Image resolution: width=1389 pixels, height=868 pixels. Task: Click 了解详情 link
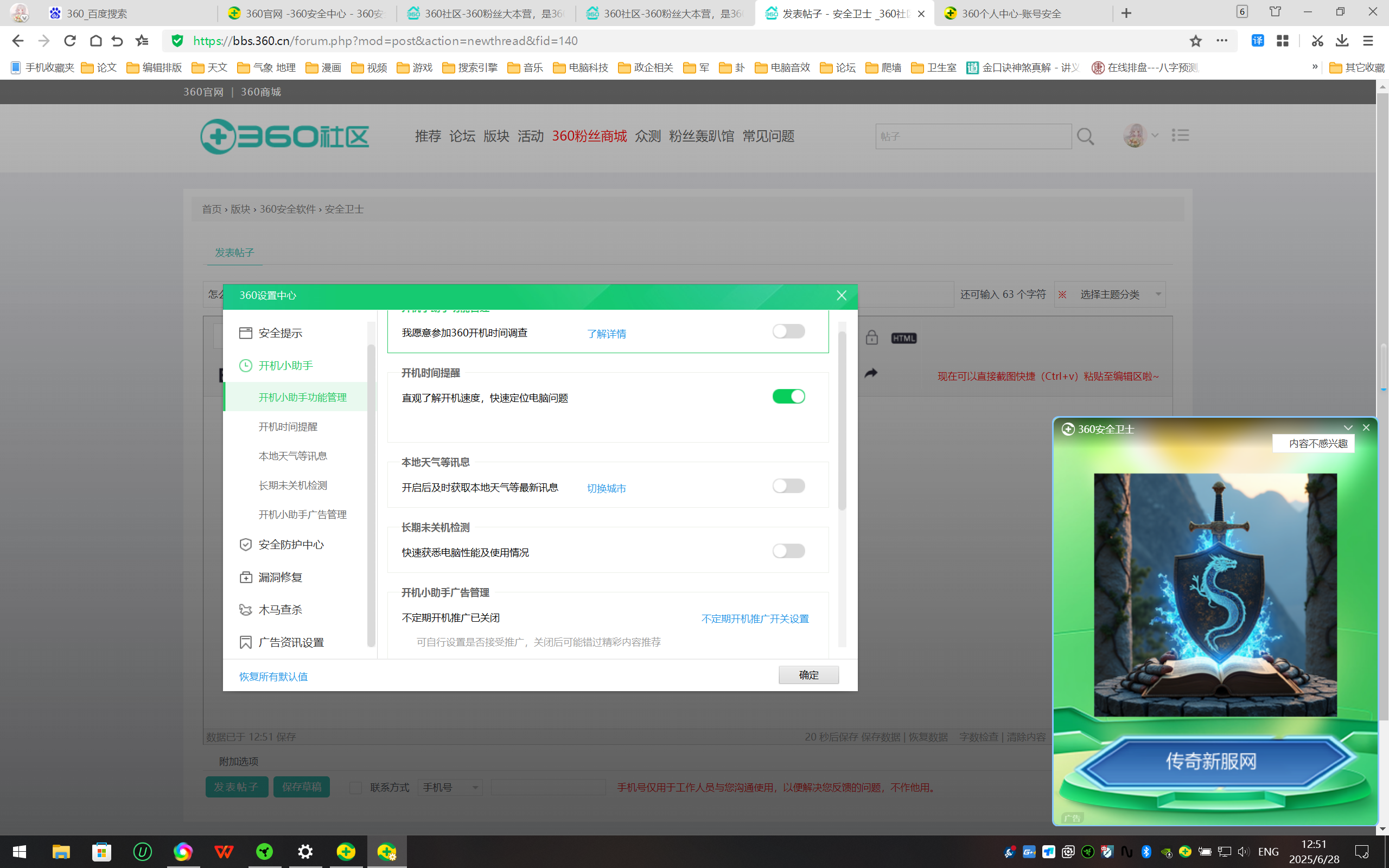click(606, 334)
